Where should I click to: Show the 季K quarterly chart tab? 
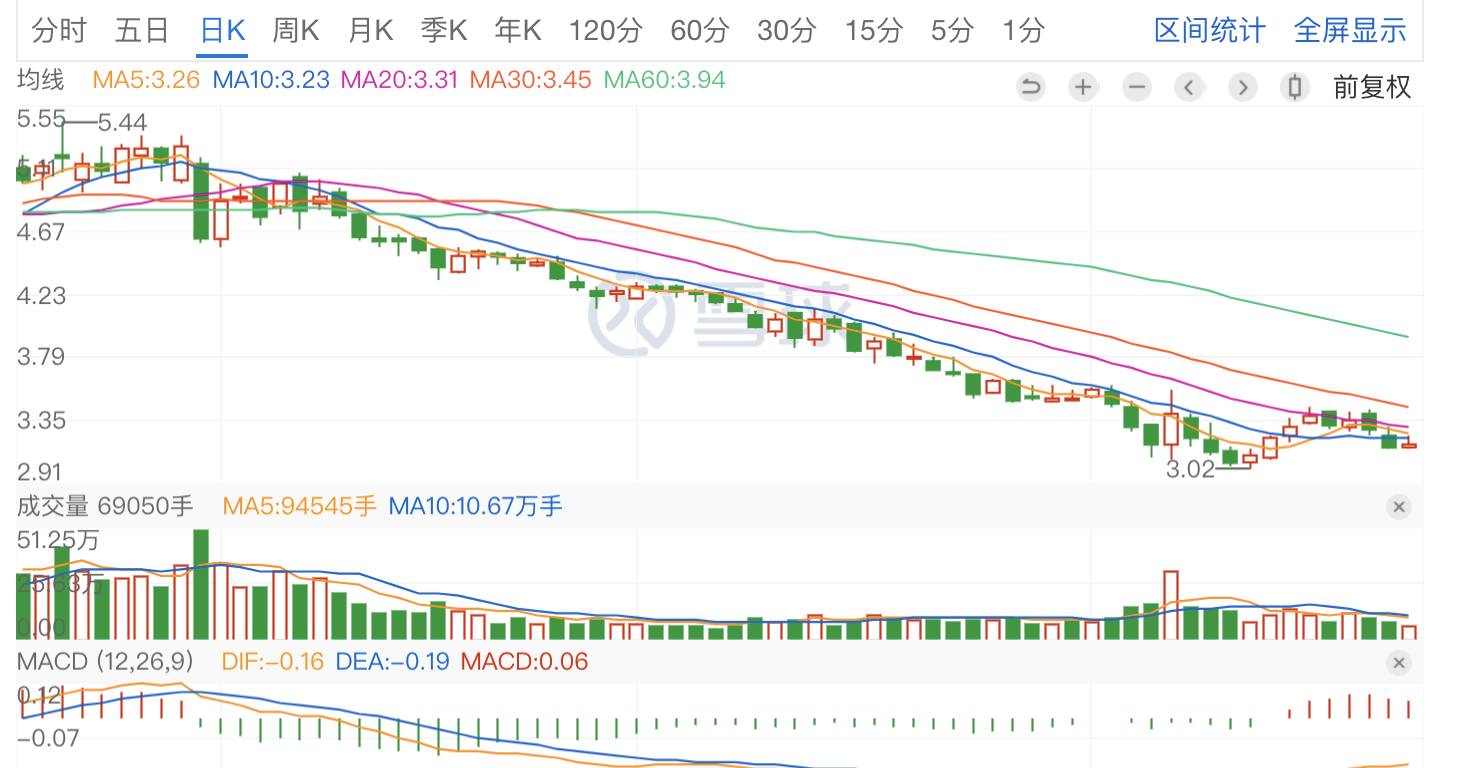[x=444, y=31]
